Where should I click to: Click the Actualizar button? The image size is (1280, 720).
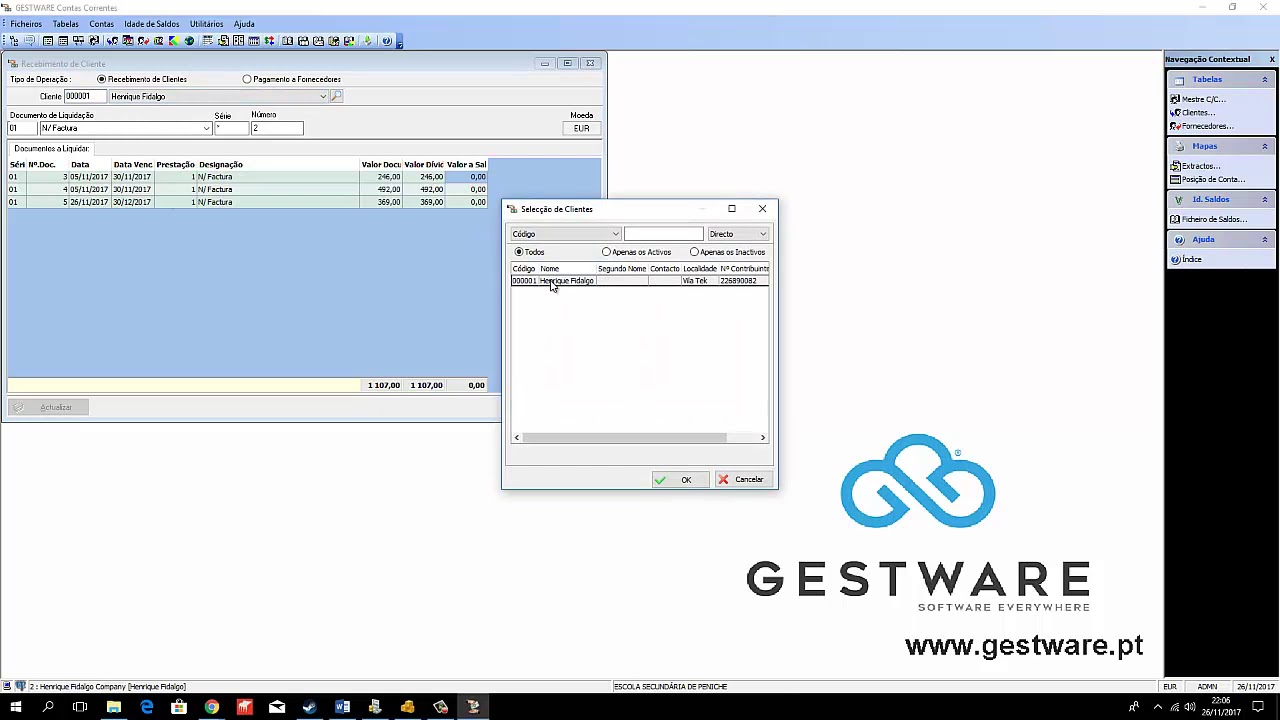point(47,408)
